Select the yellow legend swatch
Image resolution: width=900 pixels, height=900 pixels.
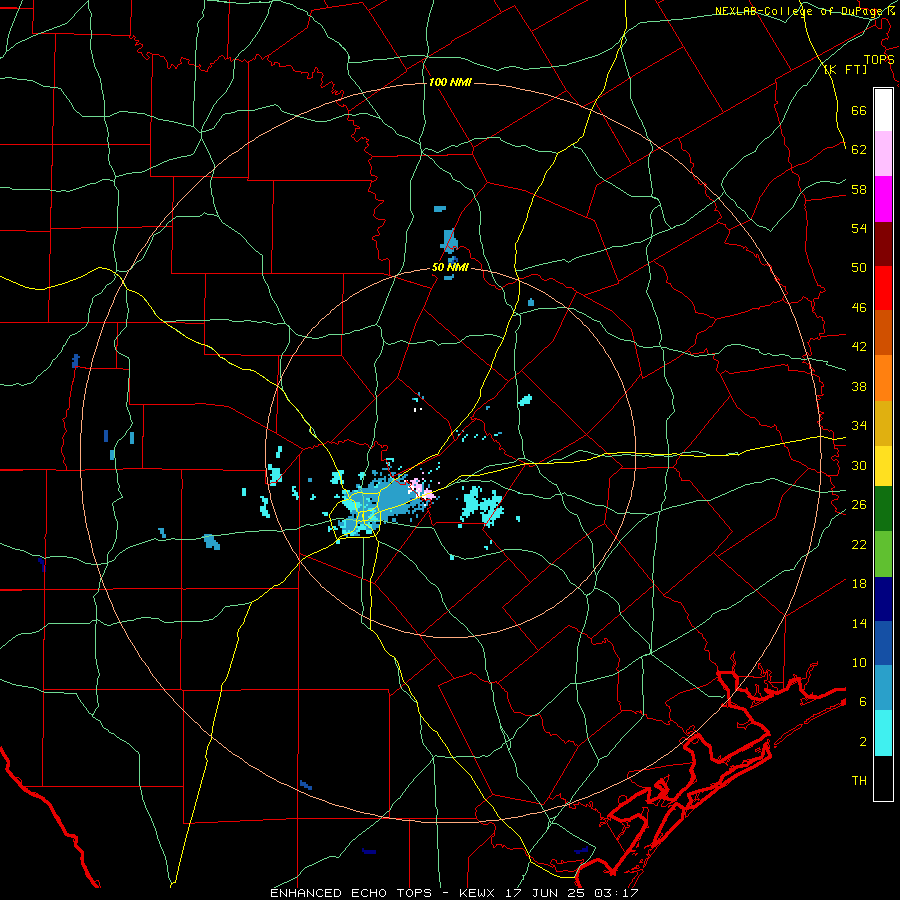[883, 465]
